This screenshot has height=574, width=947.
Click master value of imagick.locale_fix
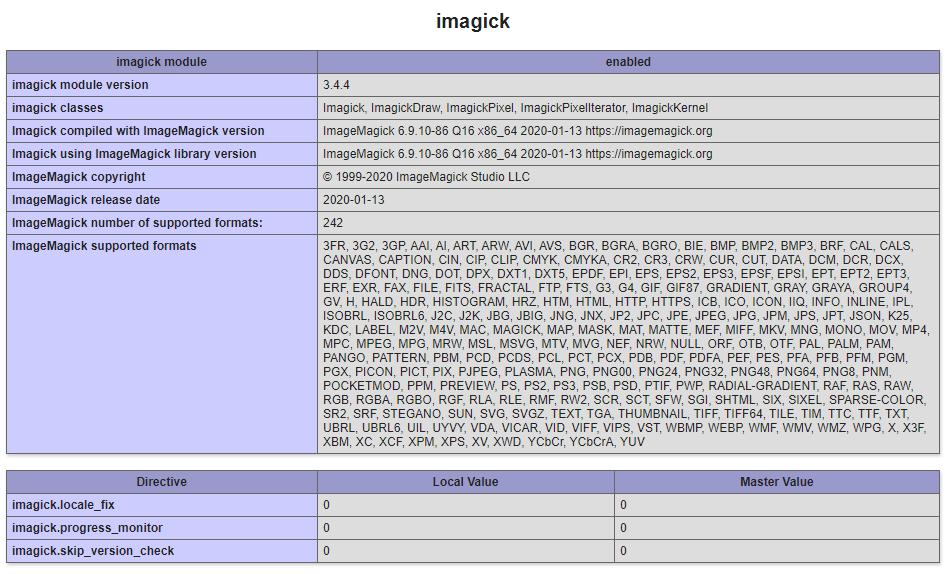[777, 505]
